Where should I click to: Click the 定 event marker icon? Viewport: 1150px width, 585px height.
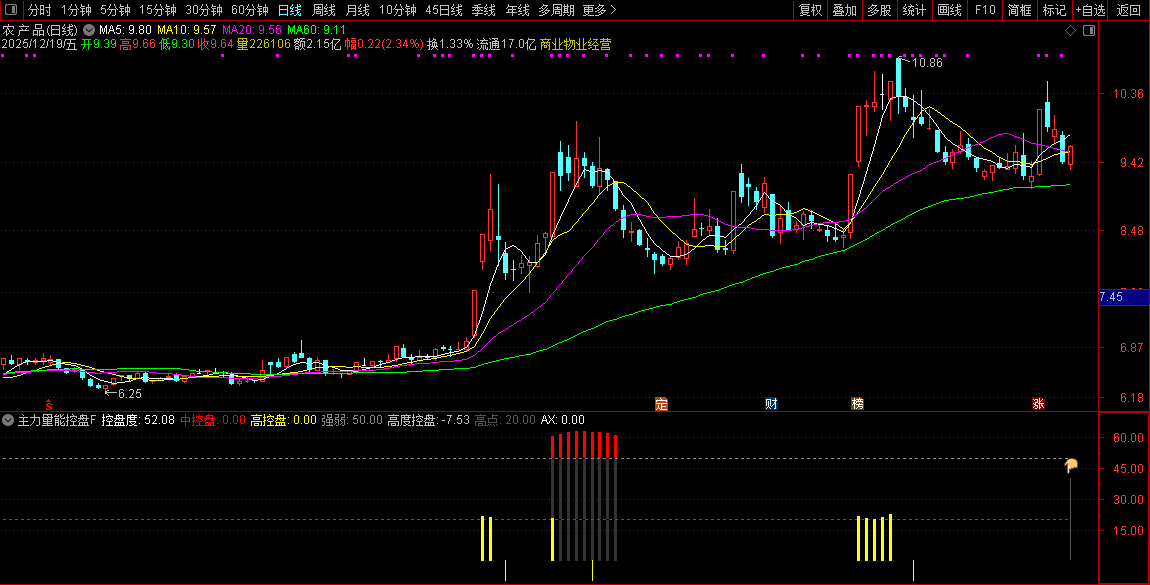pyautogui.click(x=662, y=404)
